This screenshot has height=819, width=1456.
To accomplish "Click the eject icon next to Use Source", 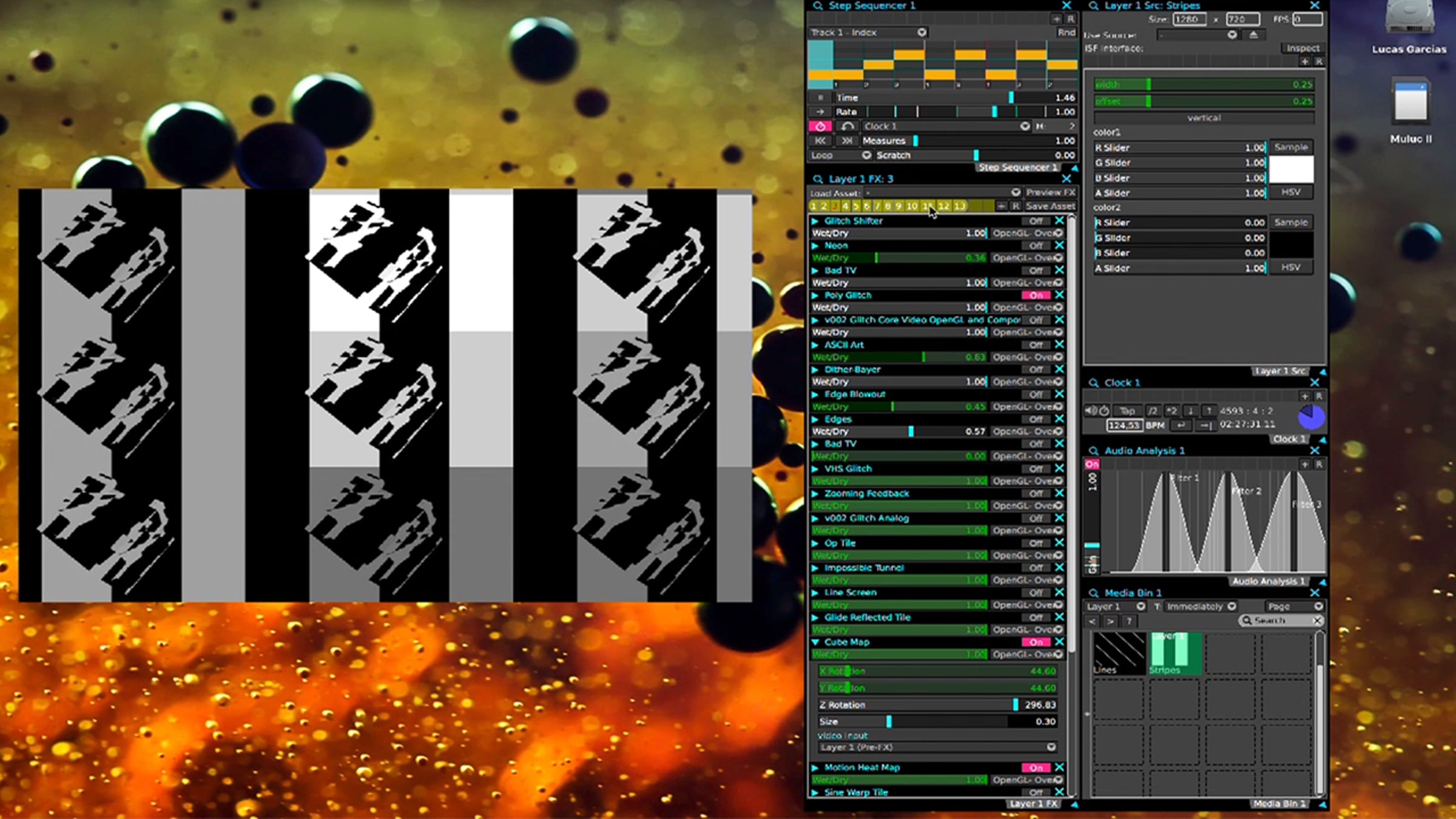I will [1253, 35].
